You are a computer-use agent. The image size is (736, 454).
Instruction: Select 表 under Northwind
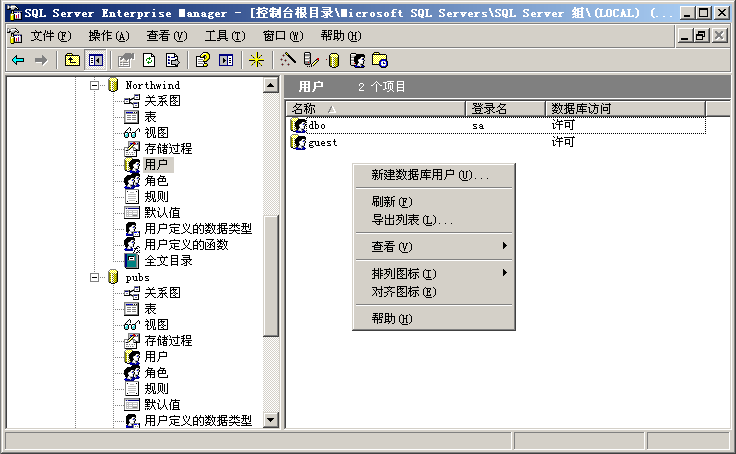(150, 117)
